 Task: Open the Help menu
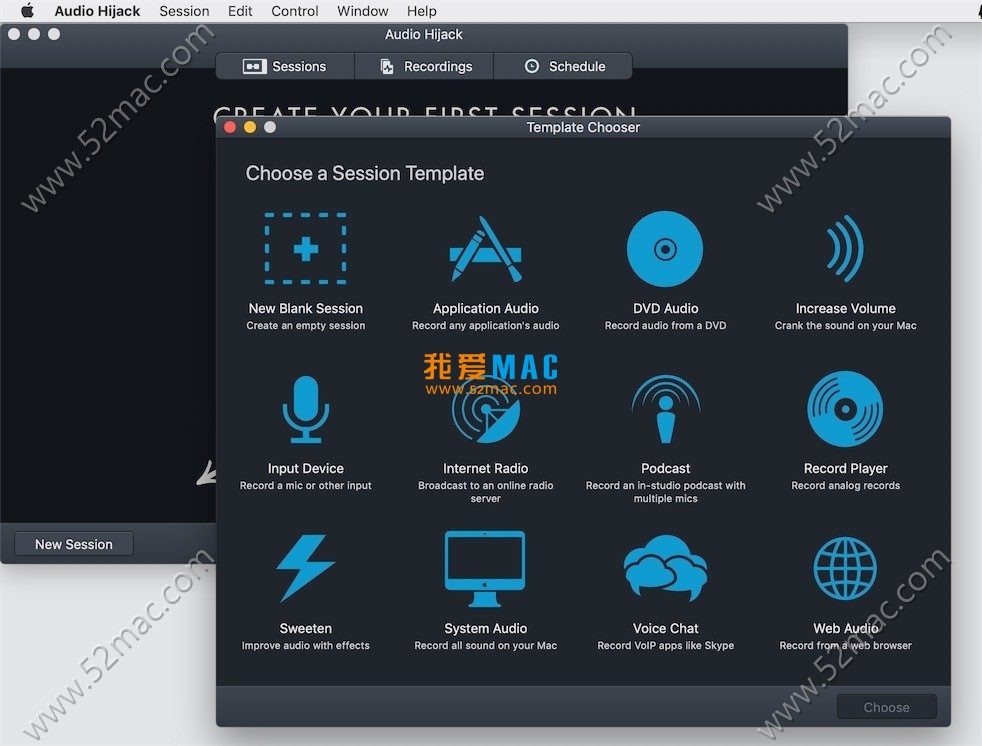tap(421, 11)
